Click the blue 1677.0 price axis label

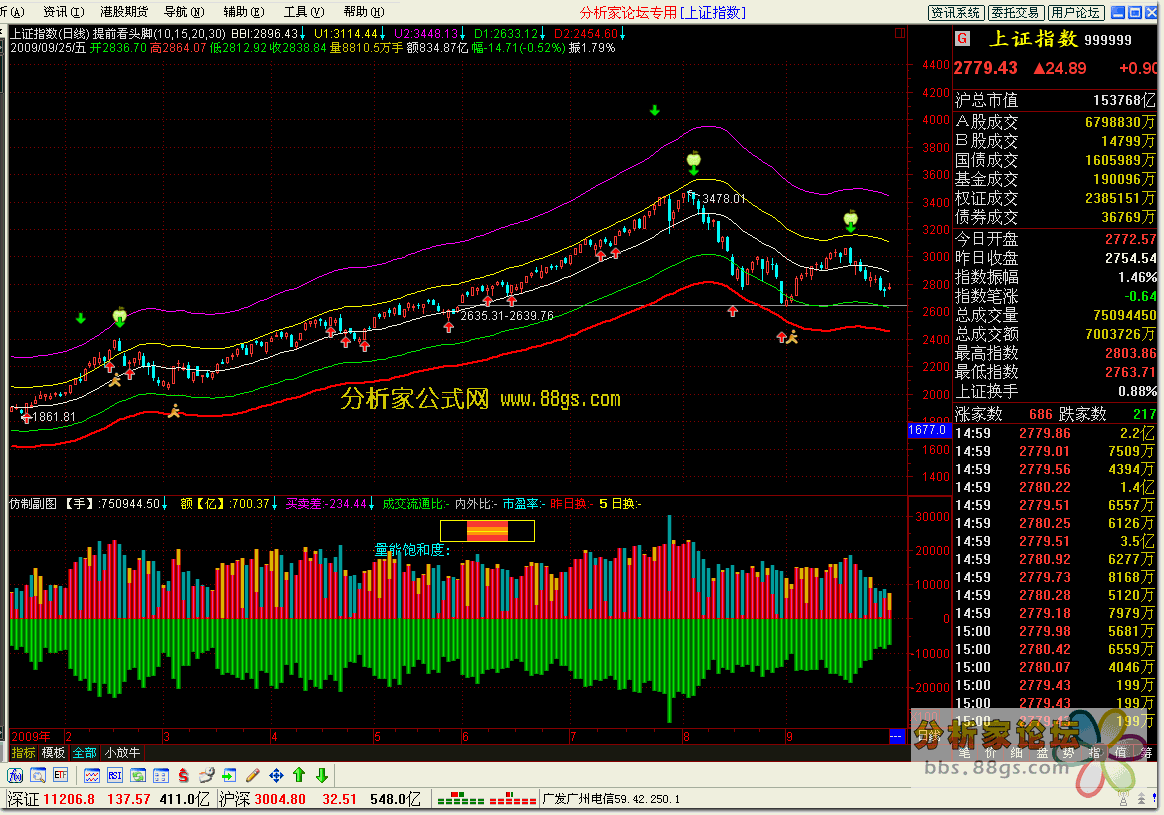tap(928, 430)
